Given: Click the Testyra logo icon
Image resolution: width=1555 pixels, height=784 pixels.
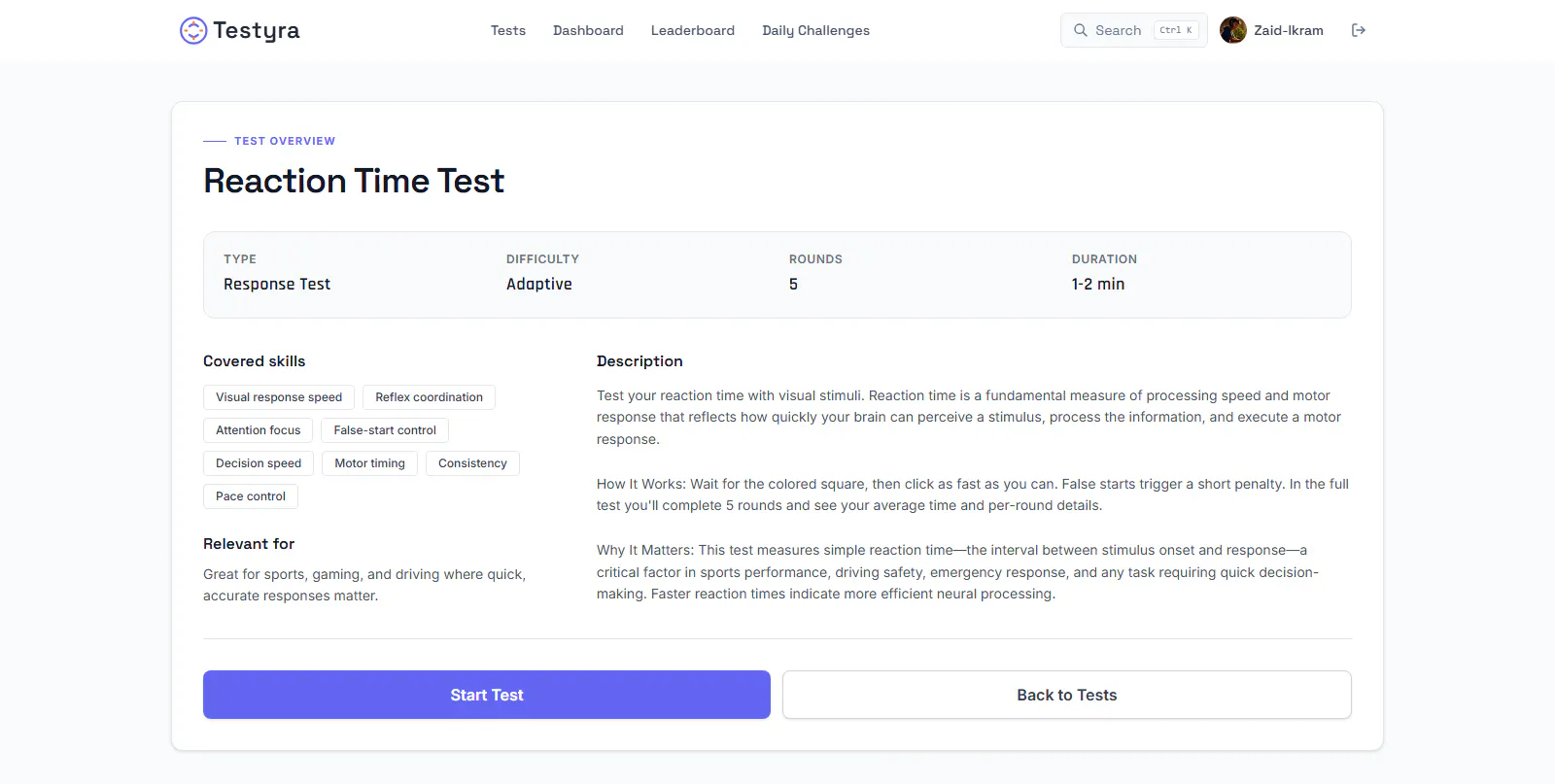Looking at the screenshot, I should [193, 30].
